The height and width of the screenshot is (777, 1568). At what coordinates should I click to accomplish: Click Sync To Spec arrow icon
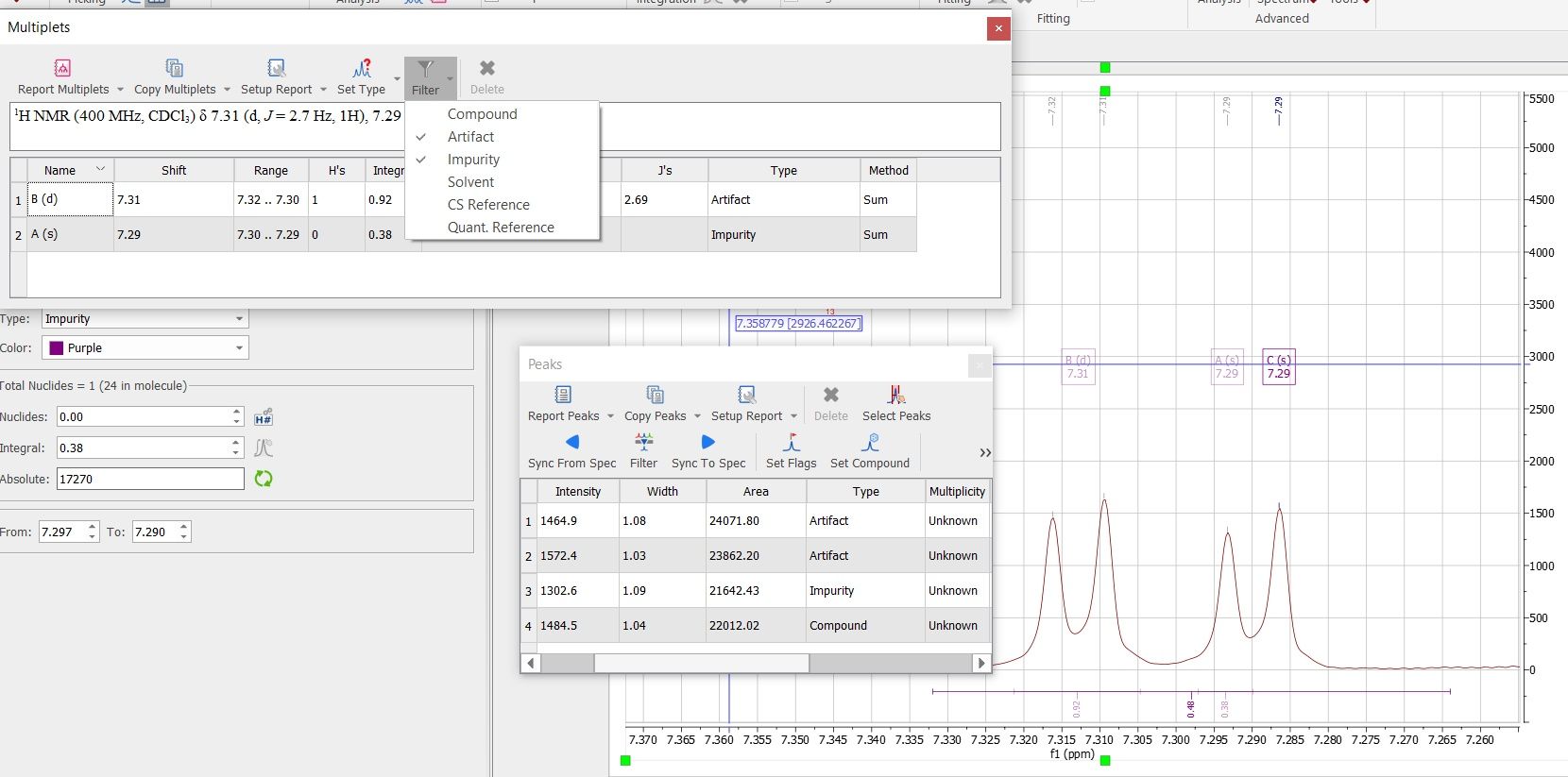coord(707,442)
